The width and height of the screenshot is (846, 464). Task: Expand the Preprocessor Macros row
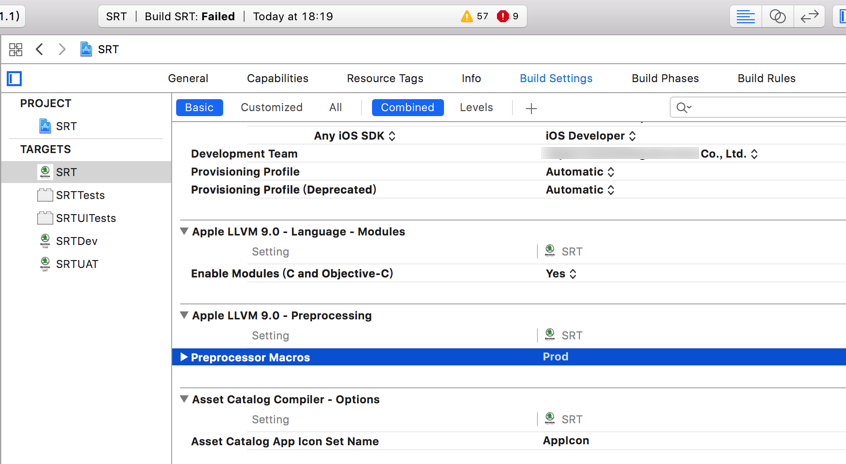point(184,357)
